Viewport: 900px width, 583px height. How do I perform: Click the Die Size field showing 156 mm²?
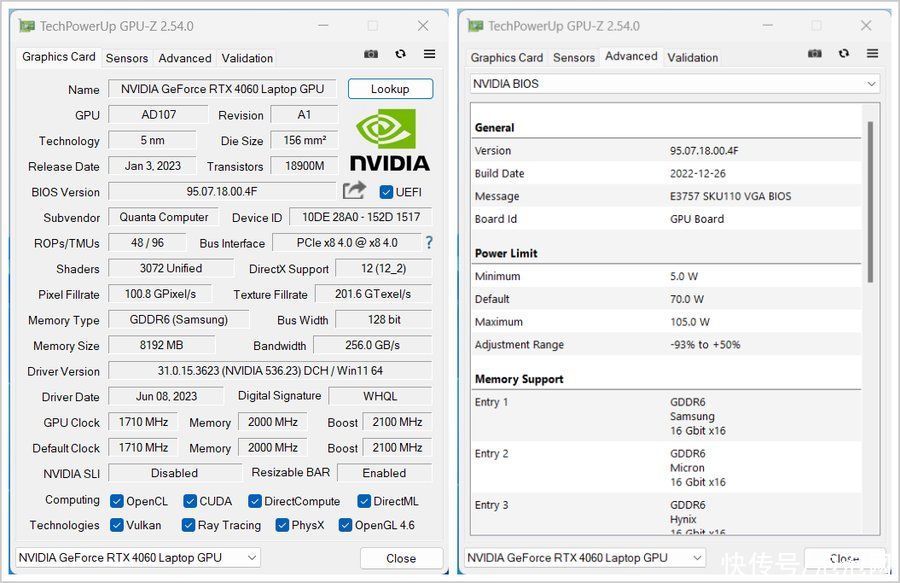(304, 141)
